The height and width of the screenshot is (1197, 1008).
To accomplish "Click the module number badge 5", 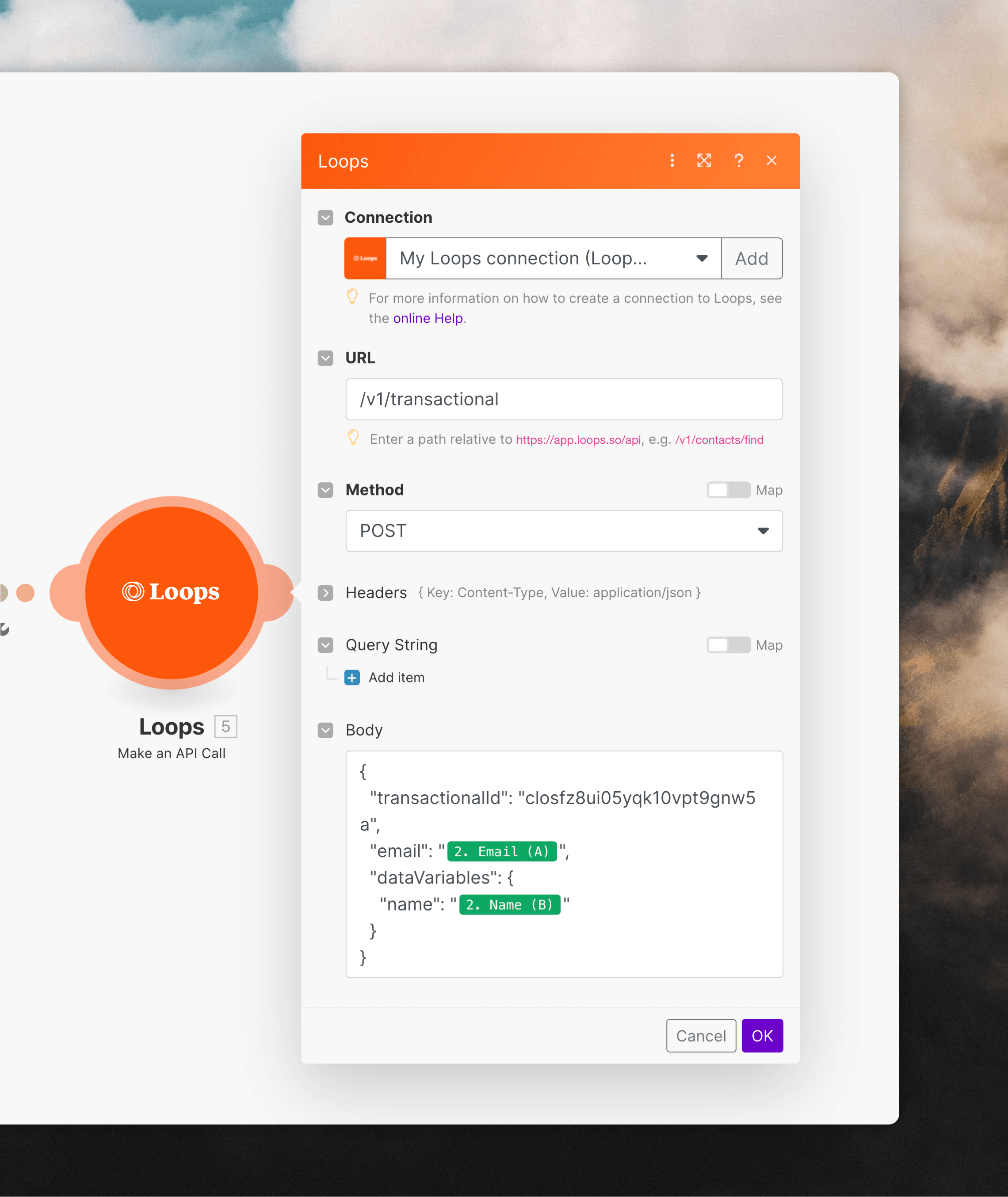I will pyautogui.click(x=226, y=727).
